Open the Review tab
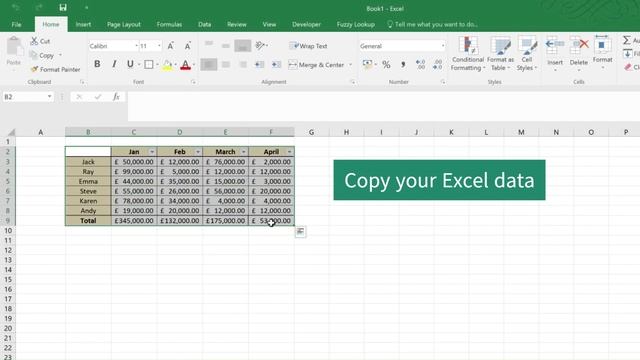 click(237, 24)
